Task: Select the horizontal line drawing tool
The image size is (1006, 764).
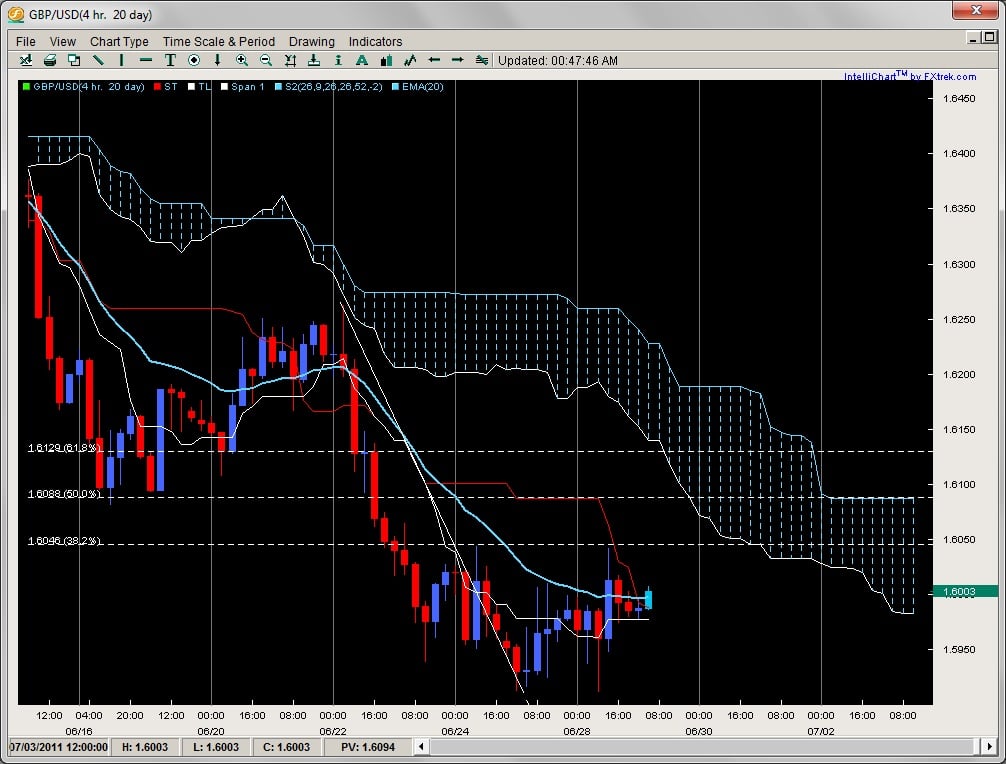Action: (146, 60)
